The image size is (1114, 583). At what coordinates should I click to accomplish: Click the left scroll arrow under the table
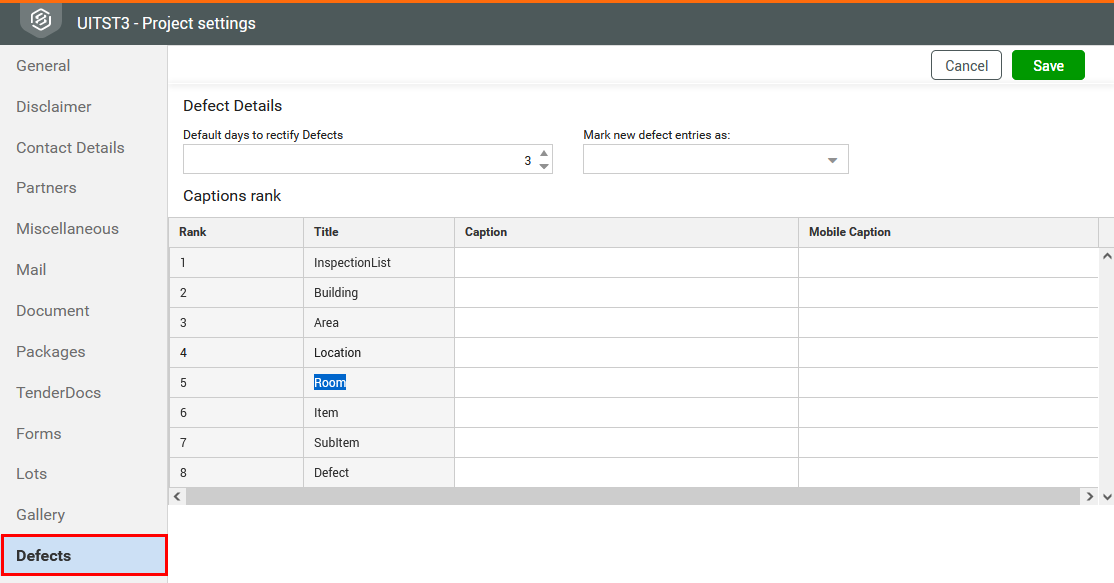point(177,496)
